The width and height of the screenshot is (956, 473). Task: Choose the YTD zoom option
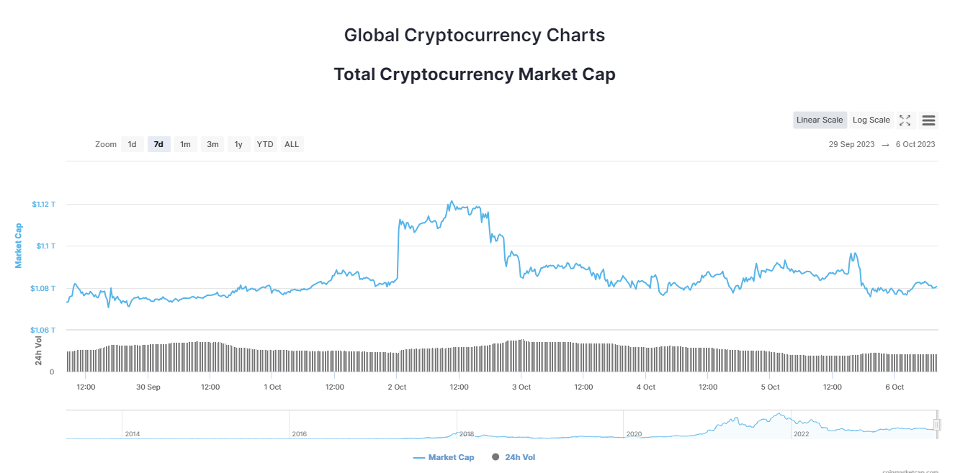point(265,144)
